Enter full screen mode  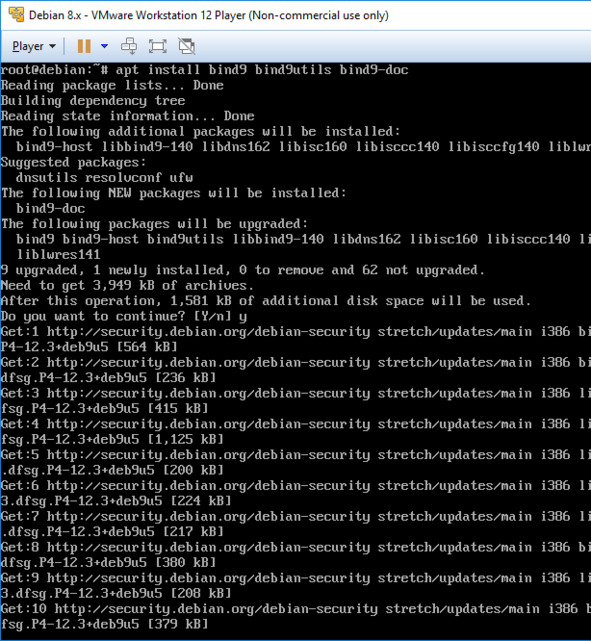pyautogui.click(x=158, y=46)
